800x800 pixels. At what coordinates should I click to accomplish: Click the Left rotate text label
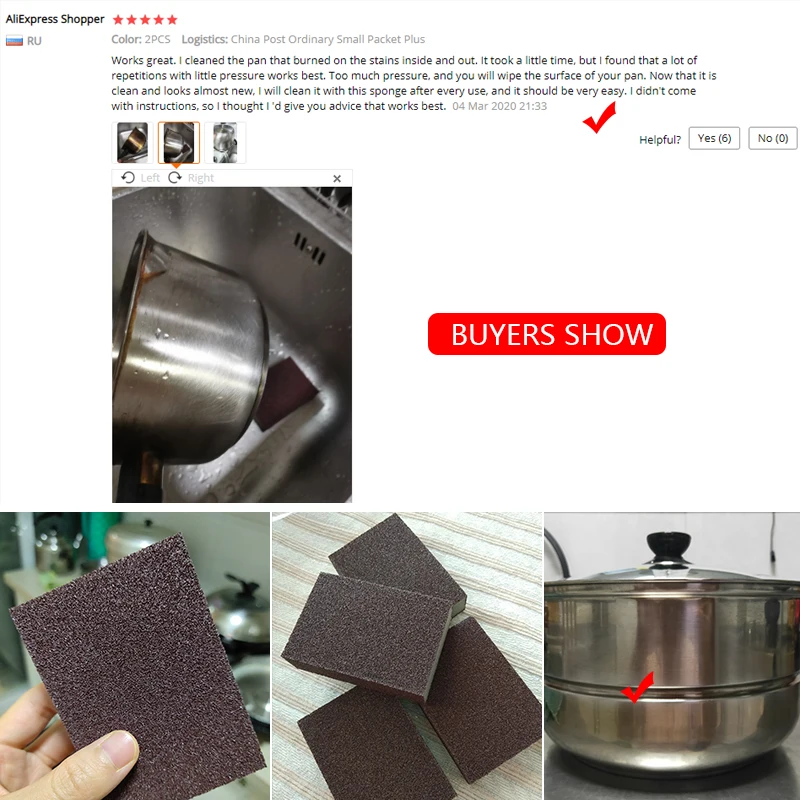tap(150, 178)
